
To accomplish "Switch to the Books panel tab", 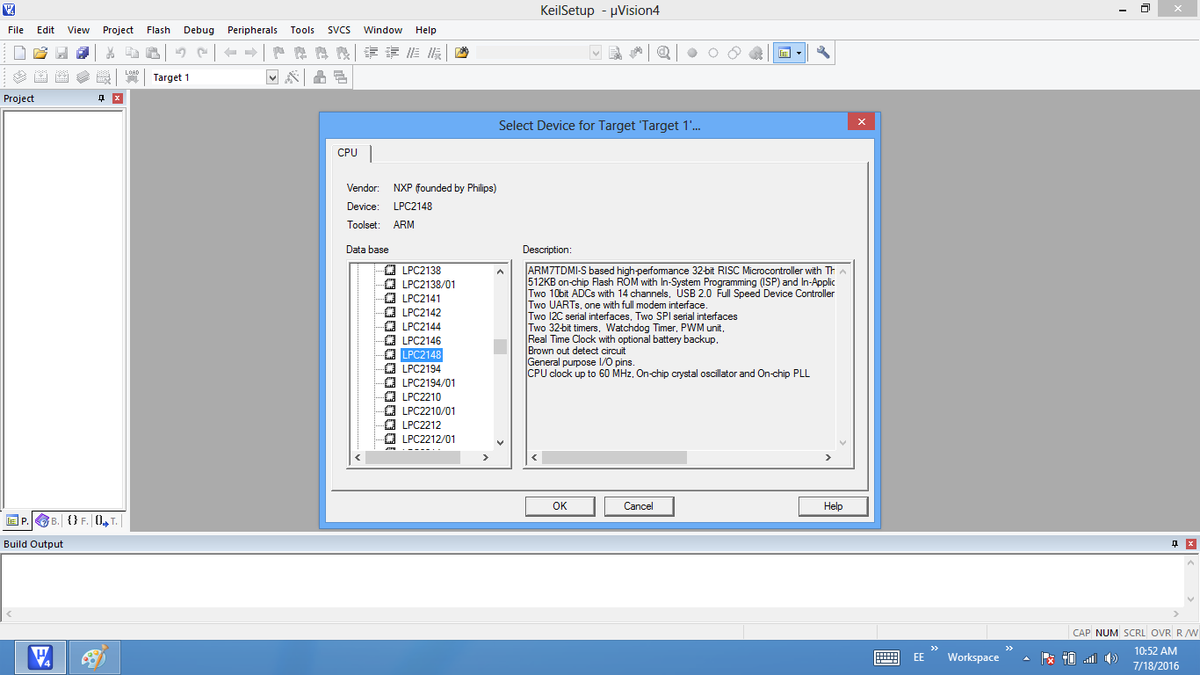I will [x=49, y=521].
